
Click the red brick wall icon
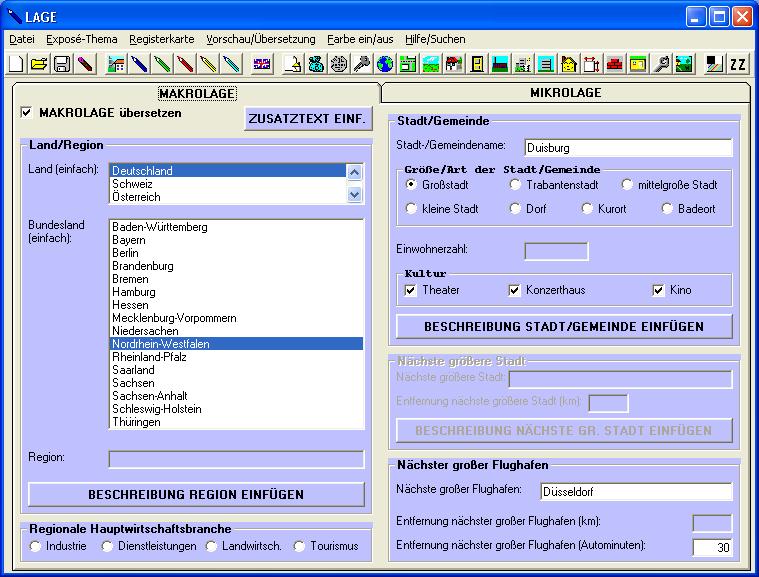pyautogui.click(x=615, y=65)
